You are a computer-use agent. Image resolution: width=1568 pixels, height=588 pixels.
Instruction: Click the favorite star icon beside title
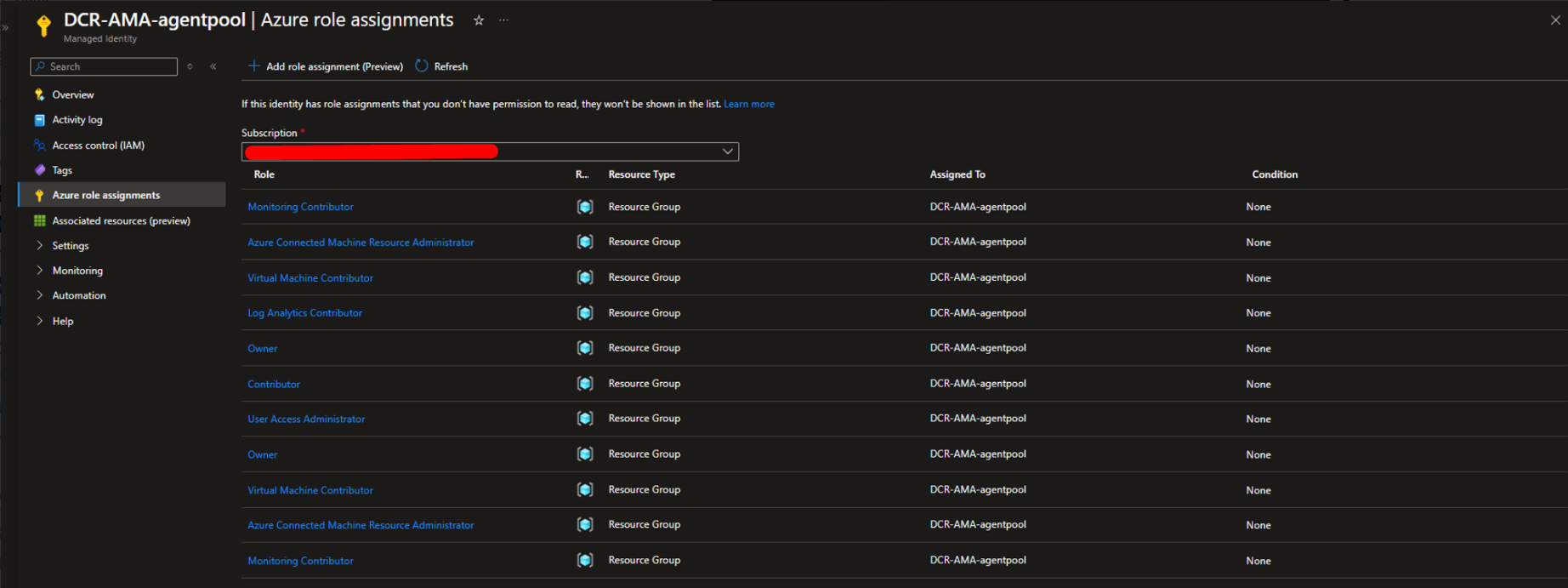tap(479, 20)
